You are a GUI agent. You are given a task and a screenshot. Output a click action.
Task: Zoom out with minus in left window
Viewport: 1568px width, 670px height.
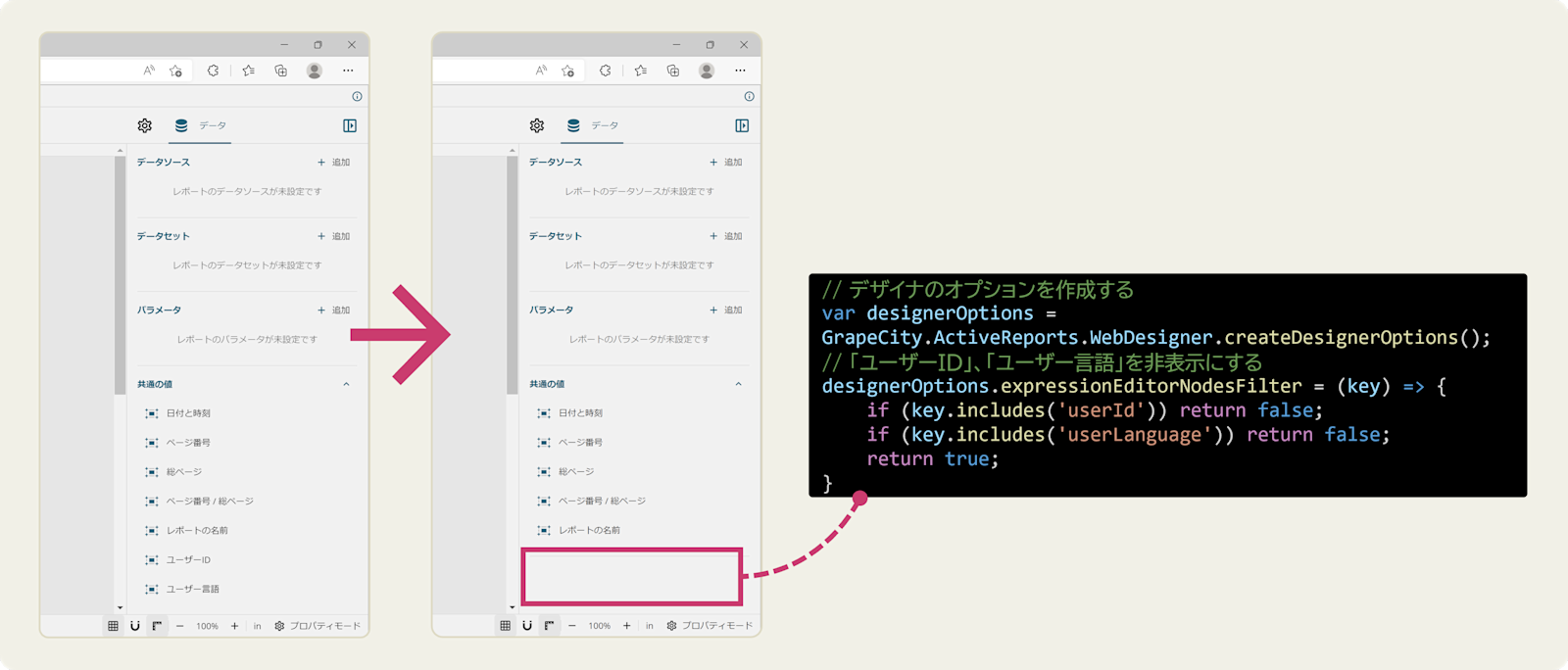(179, 626)
